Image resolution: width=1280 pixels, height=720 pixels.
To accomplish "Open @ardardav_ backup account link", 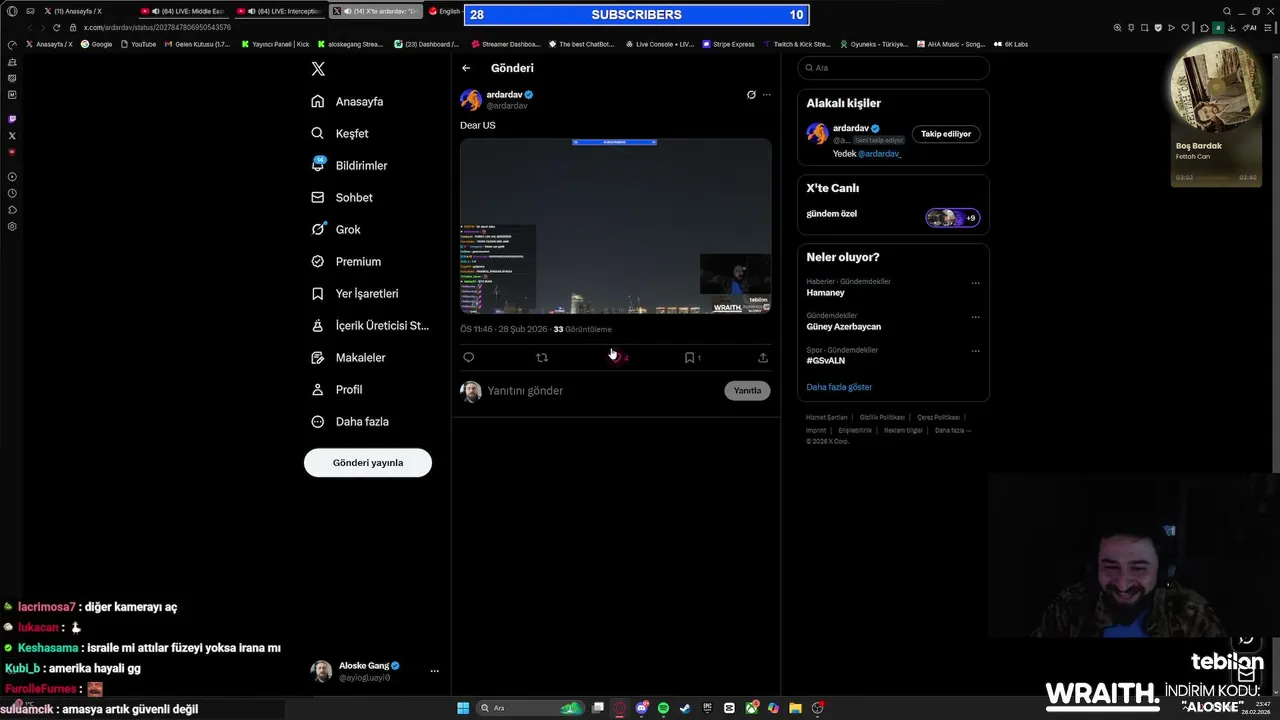I will (880, 154).
